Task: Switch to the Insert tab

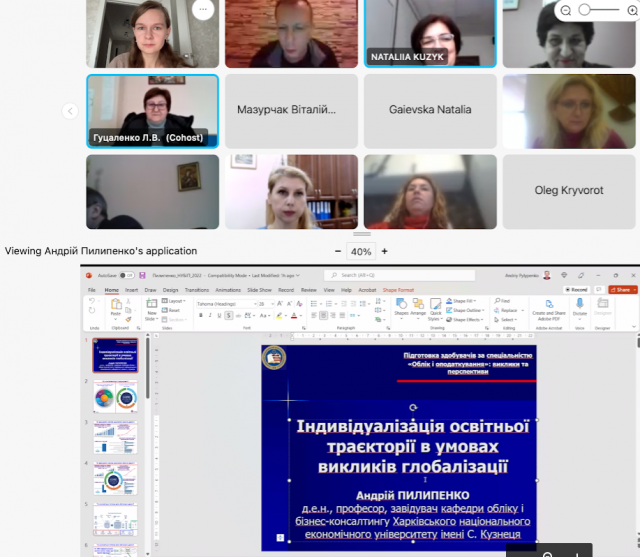Action: click(x=131, y=290)
